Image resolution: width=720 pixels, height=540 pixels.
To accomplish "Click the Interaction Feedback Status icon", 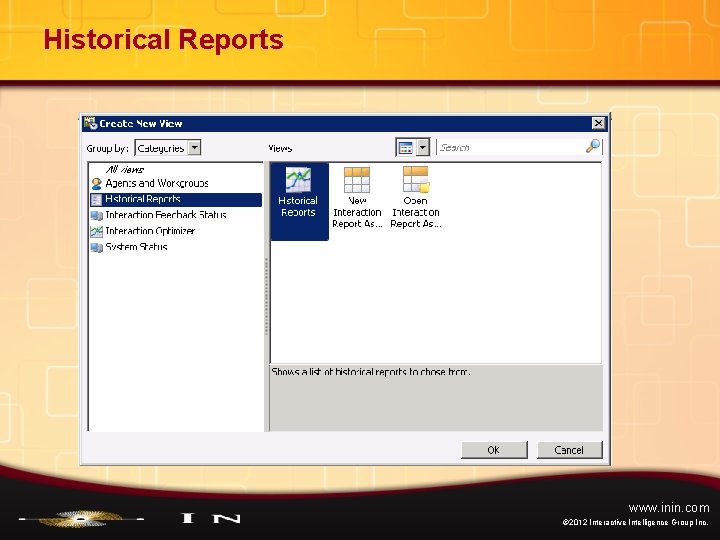I will click(96, 215).
